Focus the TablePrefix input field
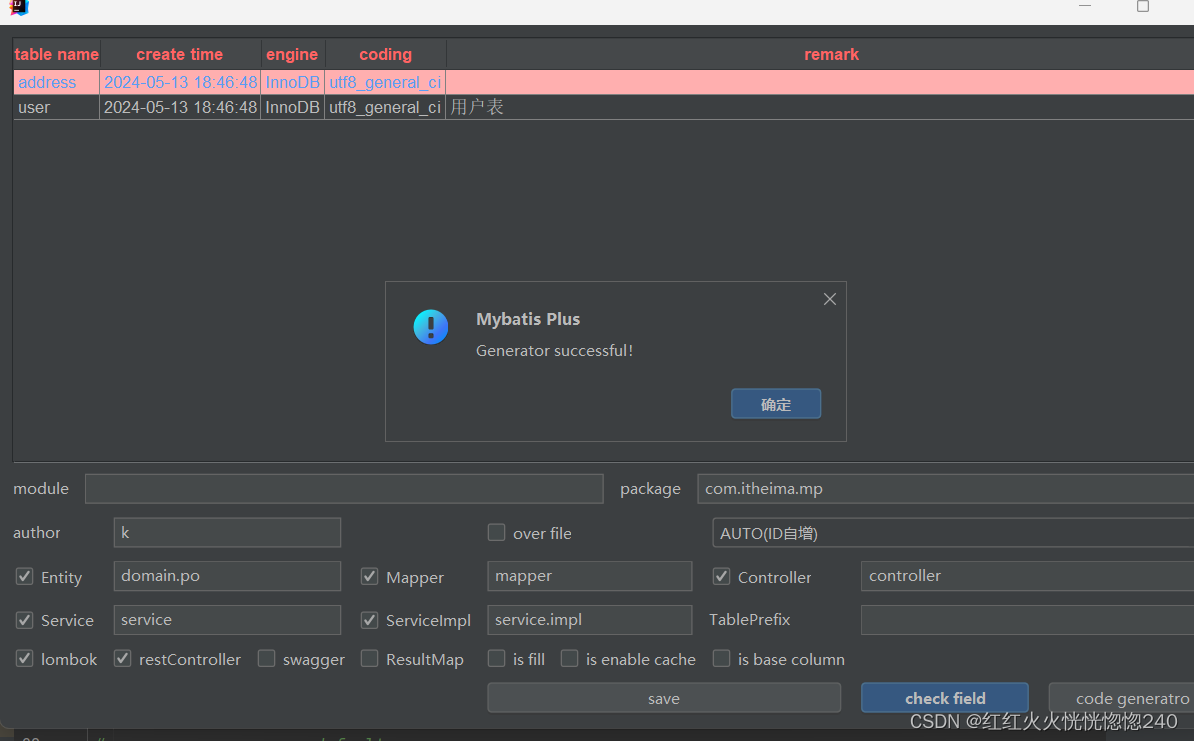Image resolution: width=1194 pixels, height=741 pixels. click(x=1027, y=620)
